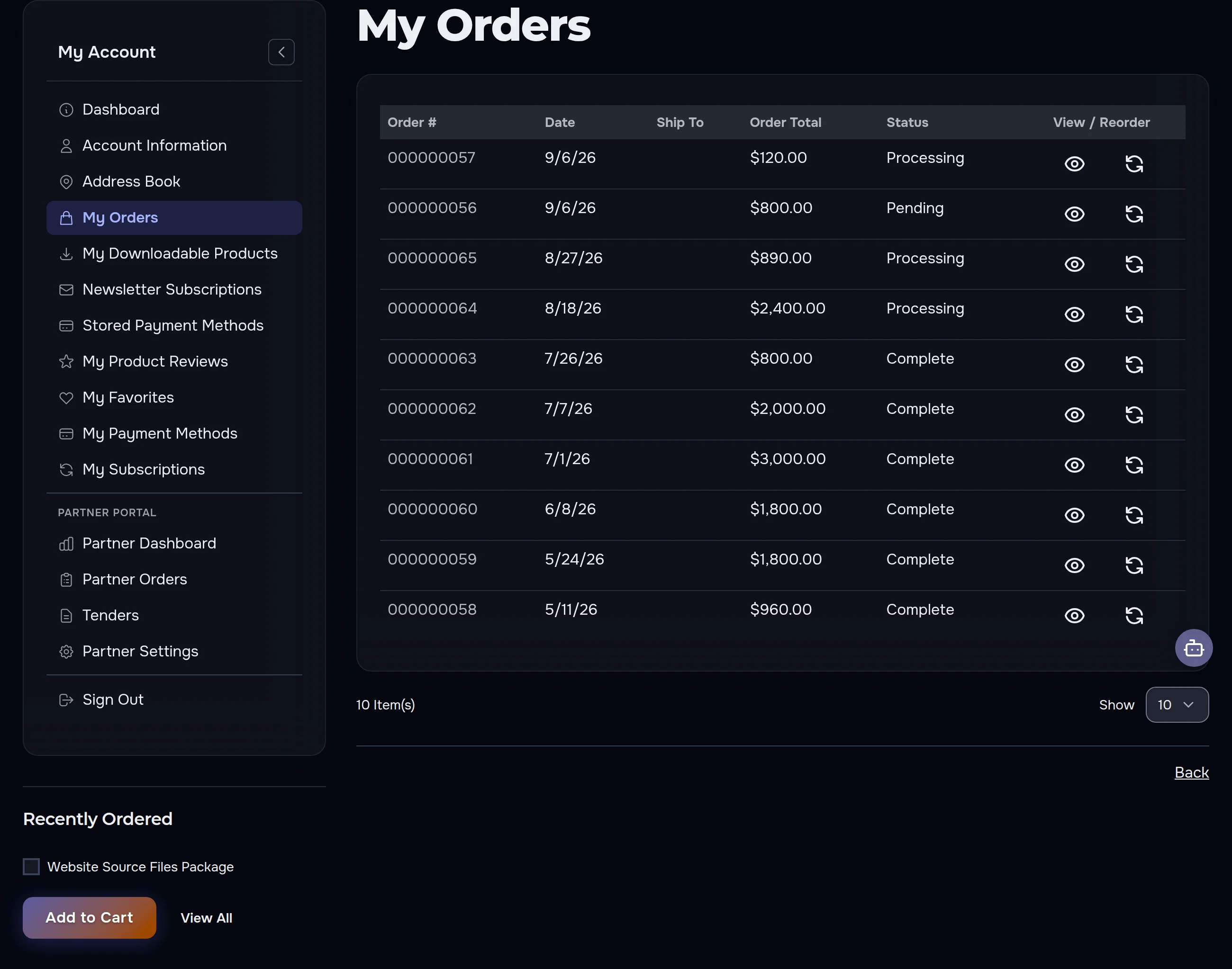Screen dimensions: 1232x969
Task: Reorder order 000000064
Action: (1134, 314)
